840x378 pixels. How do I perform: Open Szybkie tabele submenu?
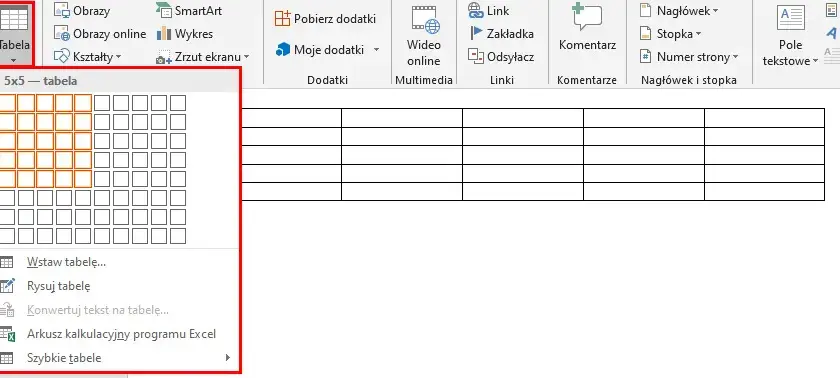pyautogui.click(x=119, y=358)
